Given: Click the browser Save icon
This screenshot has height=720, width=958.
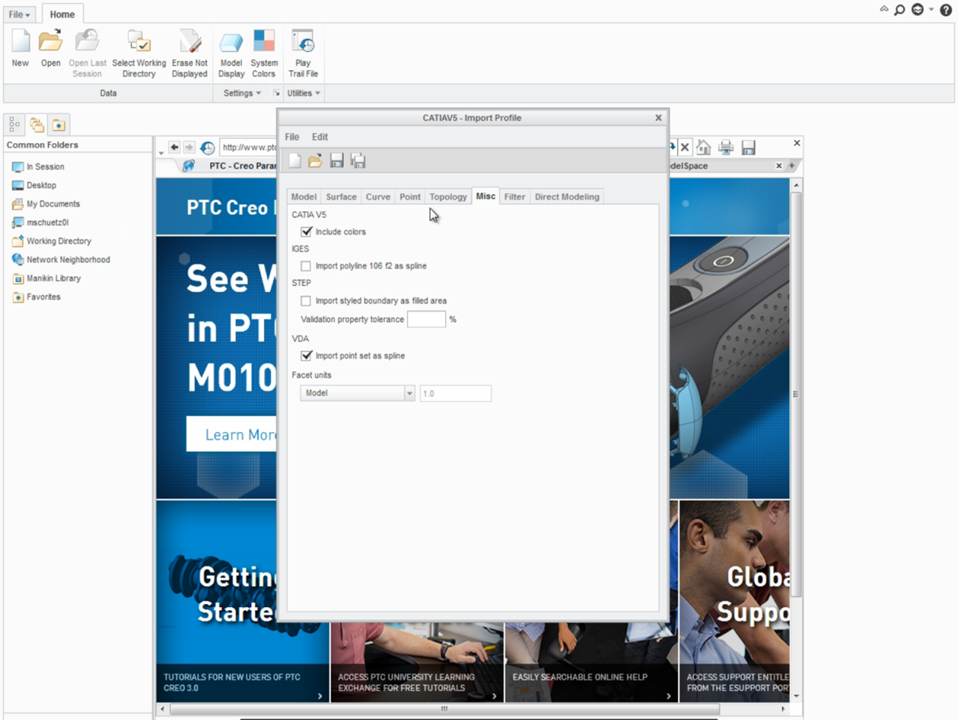Looking at the screenshot, I should (748, 147).
